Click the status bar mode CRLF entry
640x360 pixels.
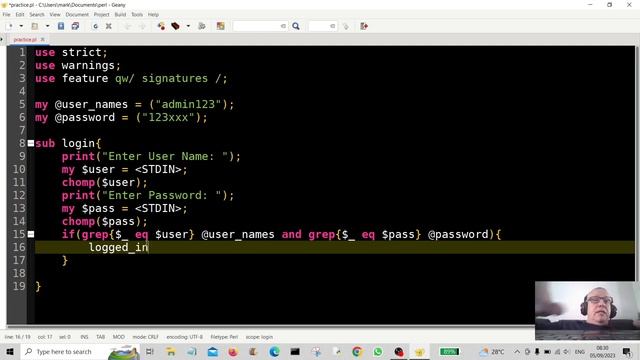(x=145, y=337)
